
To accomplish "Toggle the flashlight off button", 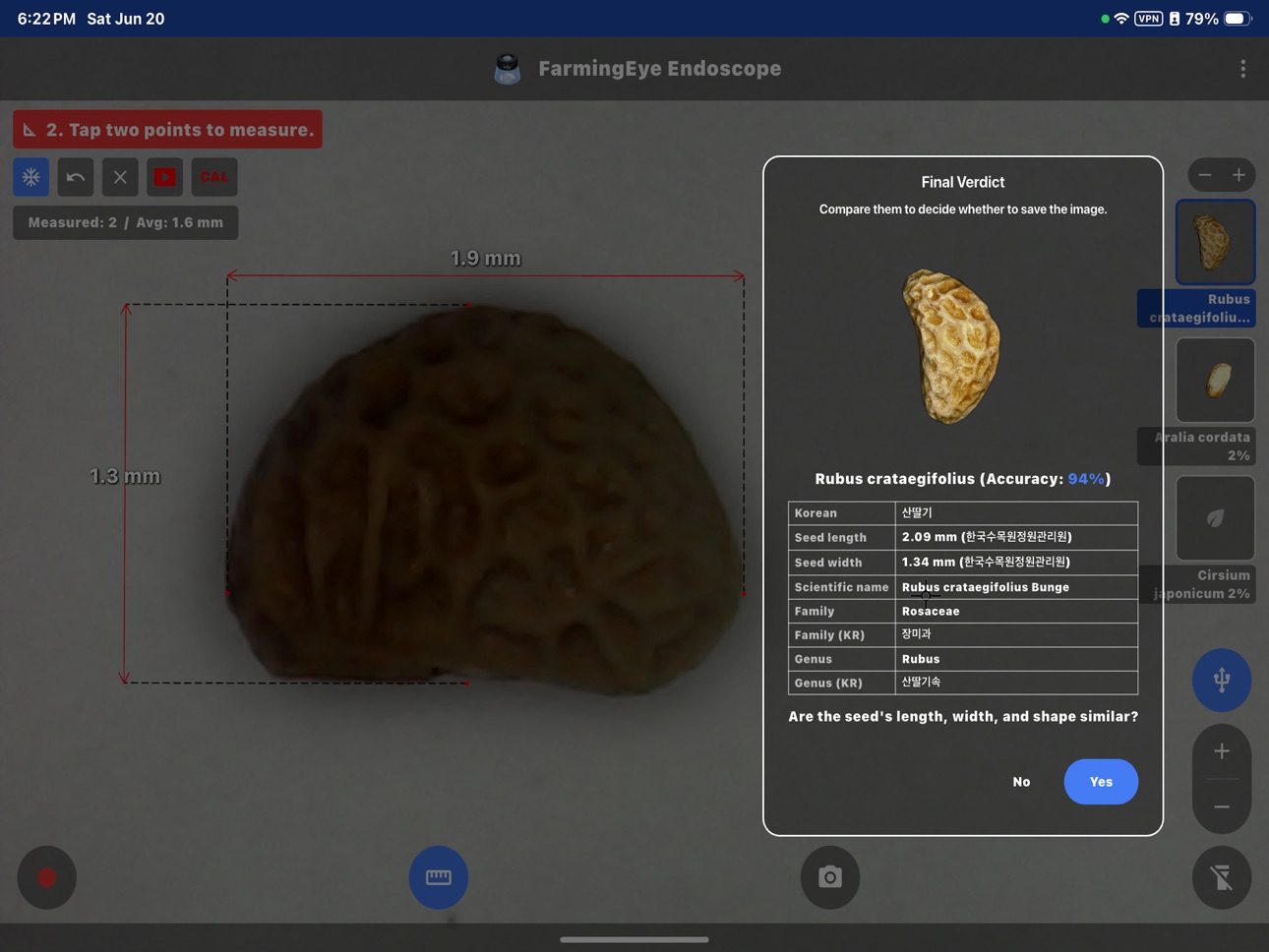I will coord(1222,877).
